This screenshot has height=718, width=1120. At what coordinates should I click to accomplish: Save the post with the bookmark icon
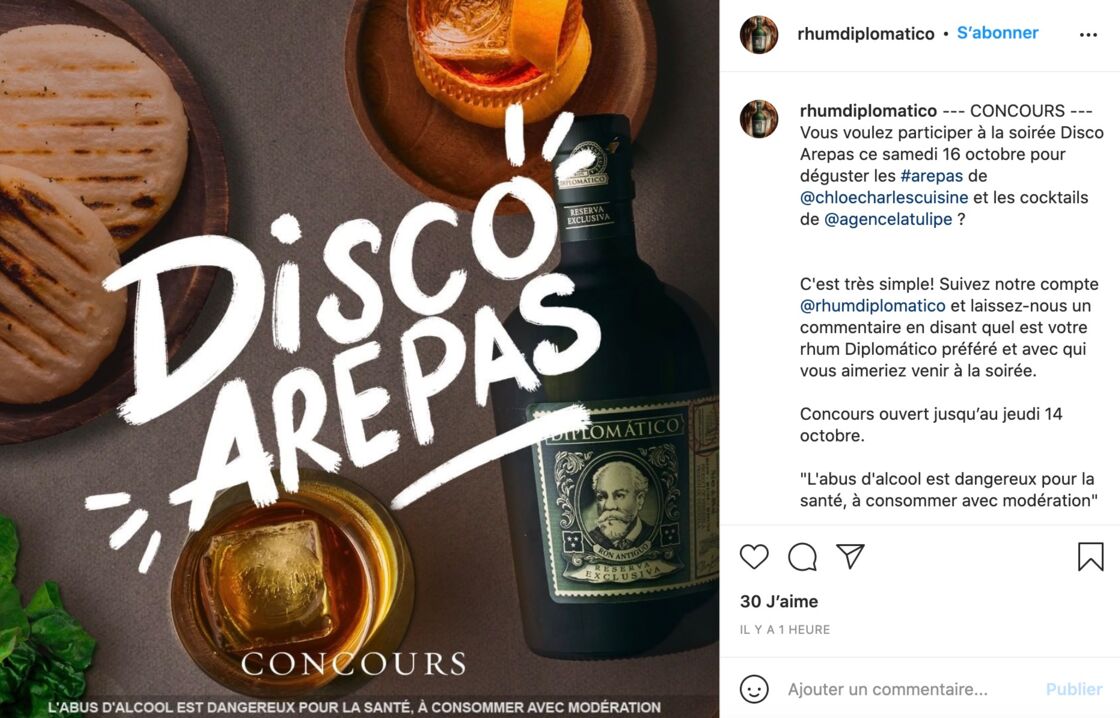click(1090, 557)
